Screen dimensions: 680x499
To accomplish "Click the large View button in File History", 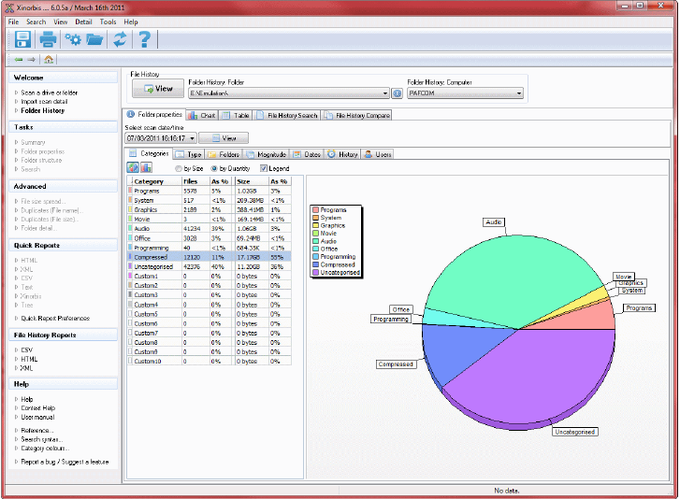I will click(158, 89).
